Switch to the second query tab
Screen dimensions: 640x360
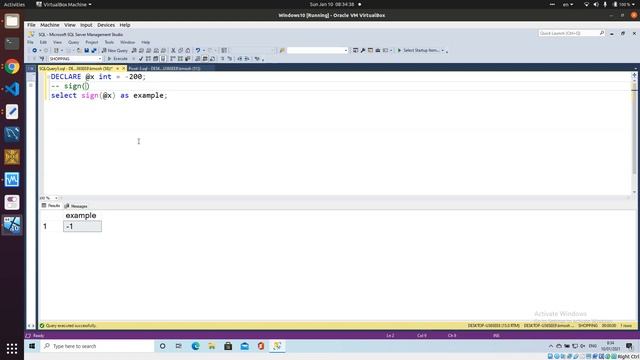[164, 68]
